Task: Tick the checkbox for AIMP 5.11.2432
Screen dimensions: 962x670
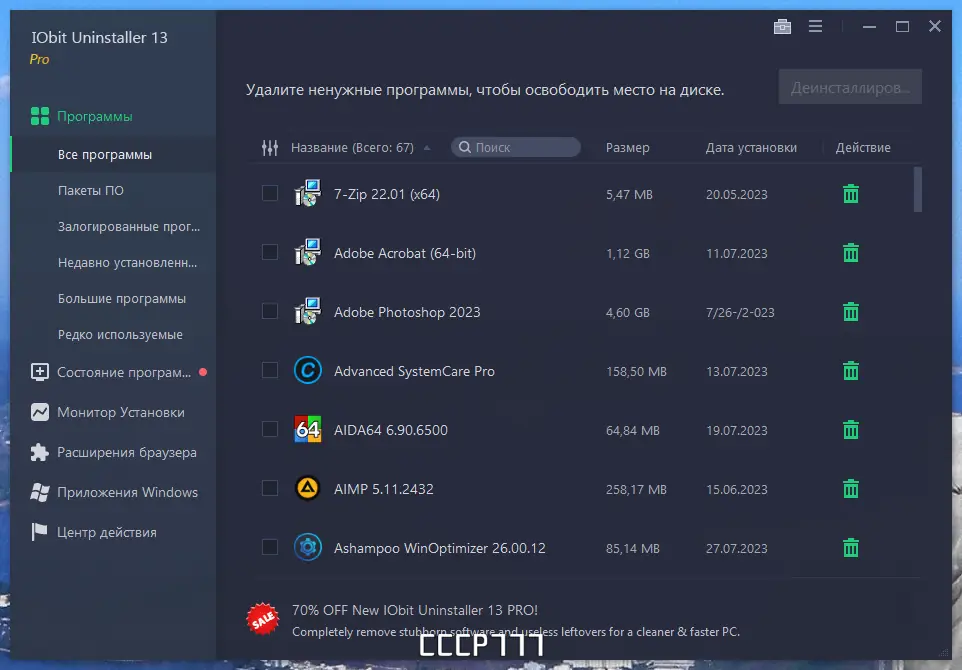Action: [x=269, y=488]
